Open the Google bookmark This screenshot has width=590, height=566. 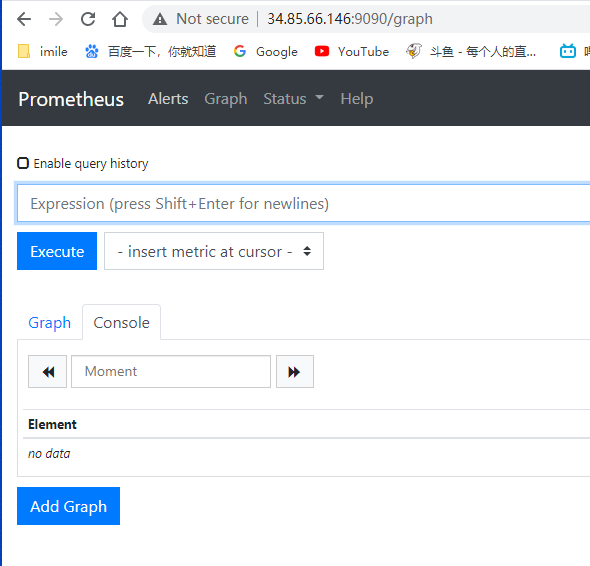pos(266,52)
